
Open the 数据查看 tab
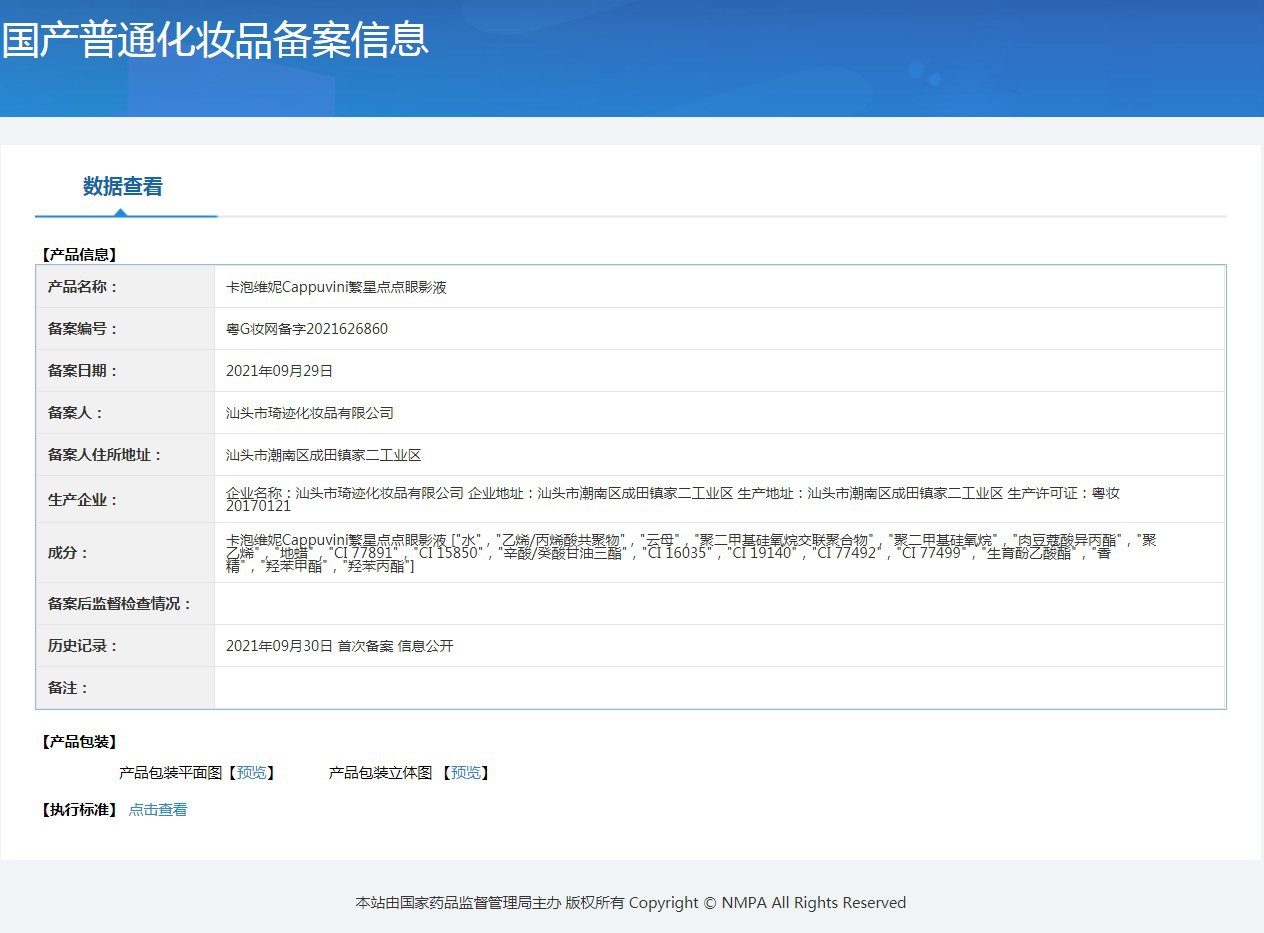123,187
